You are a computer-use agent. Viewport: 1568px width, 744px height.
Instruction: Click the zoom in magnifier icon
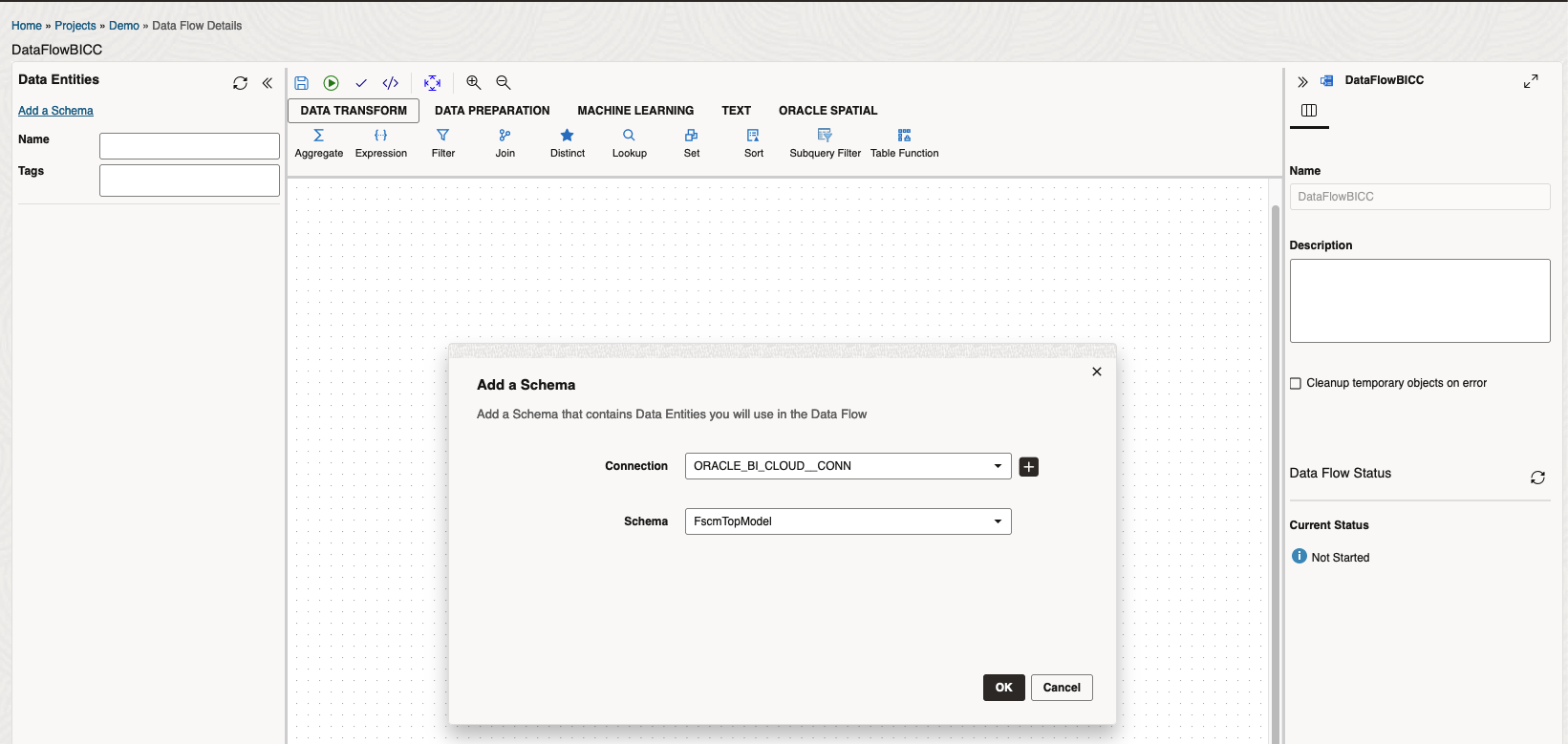[x=473, y=83]
